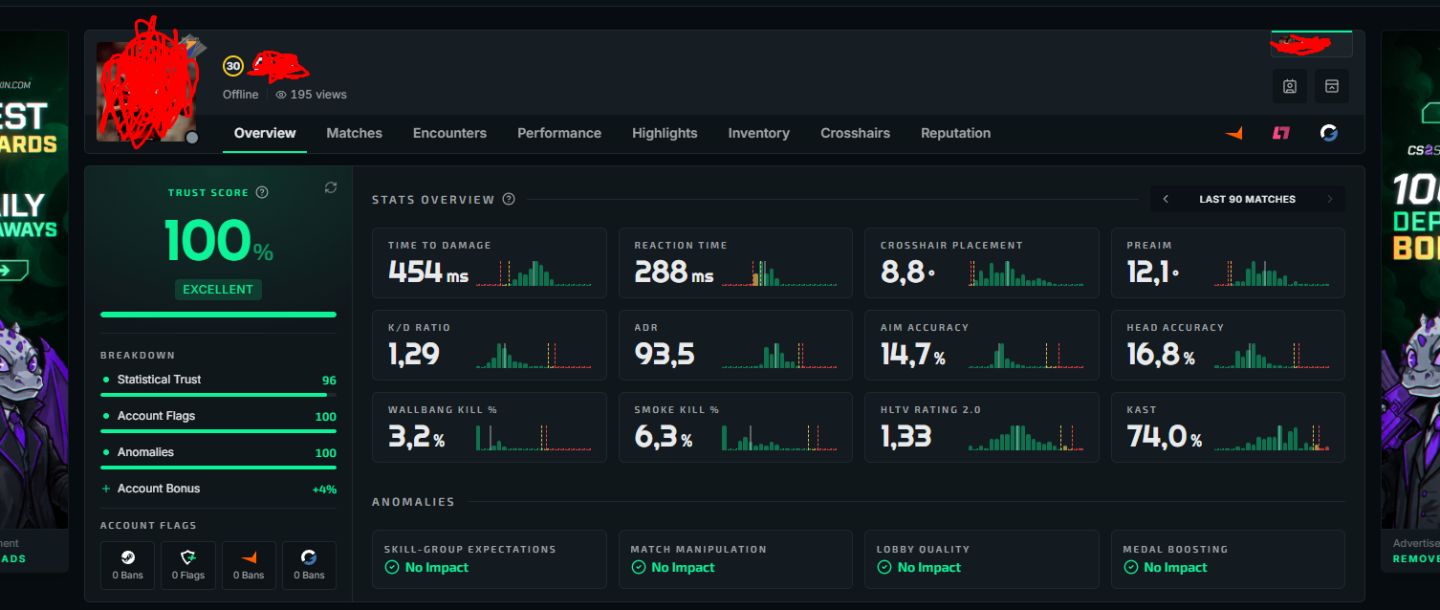This screenshot has width=1440, height=610.
Task: Open the Preaim stat card
Action: (1228, 263)
